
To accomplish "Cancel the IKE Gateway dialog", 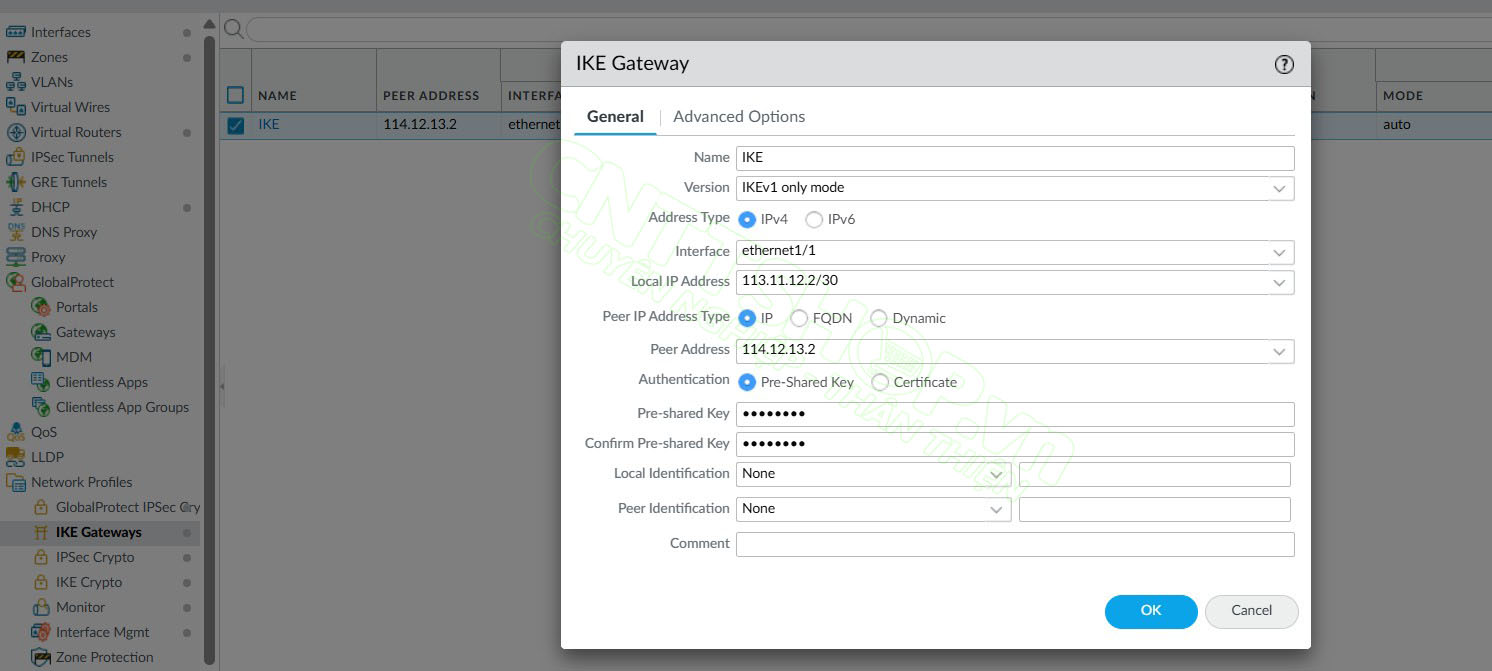I will pos(1251,611).
